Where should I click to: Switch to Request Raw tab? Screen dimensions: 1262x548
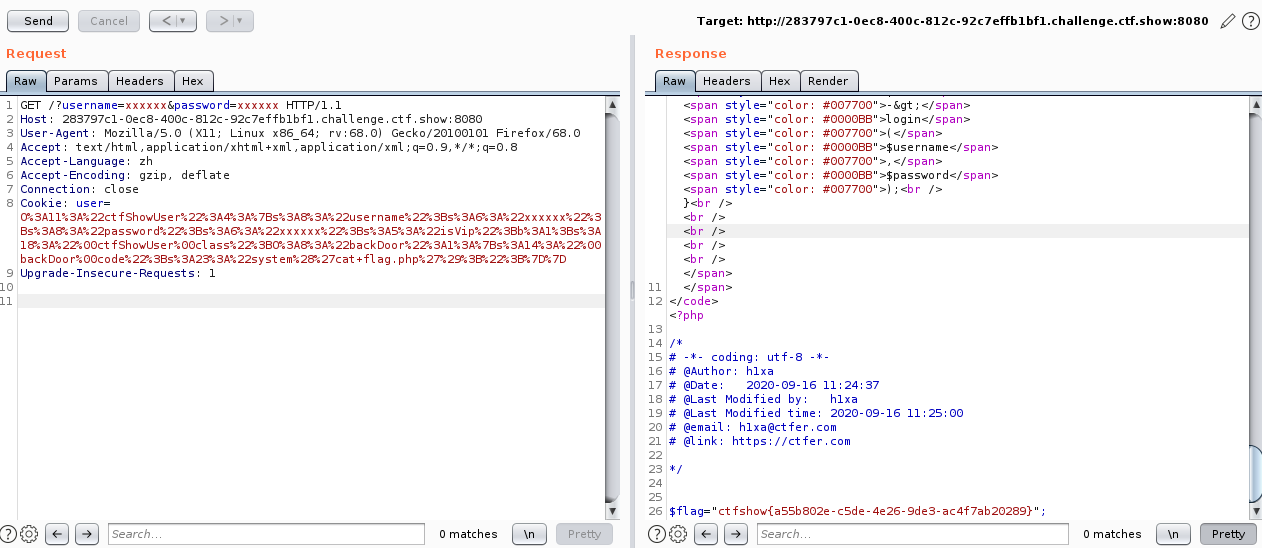pyautogui.click(x=25, y=81)
